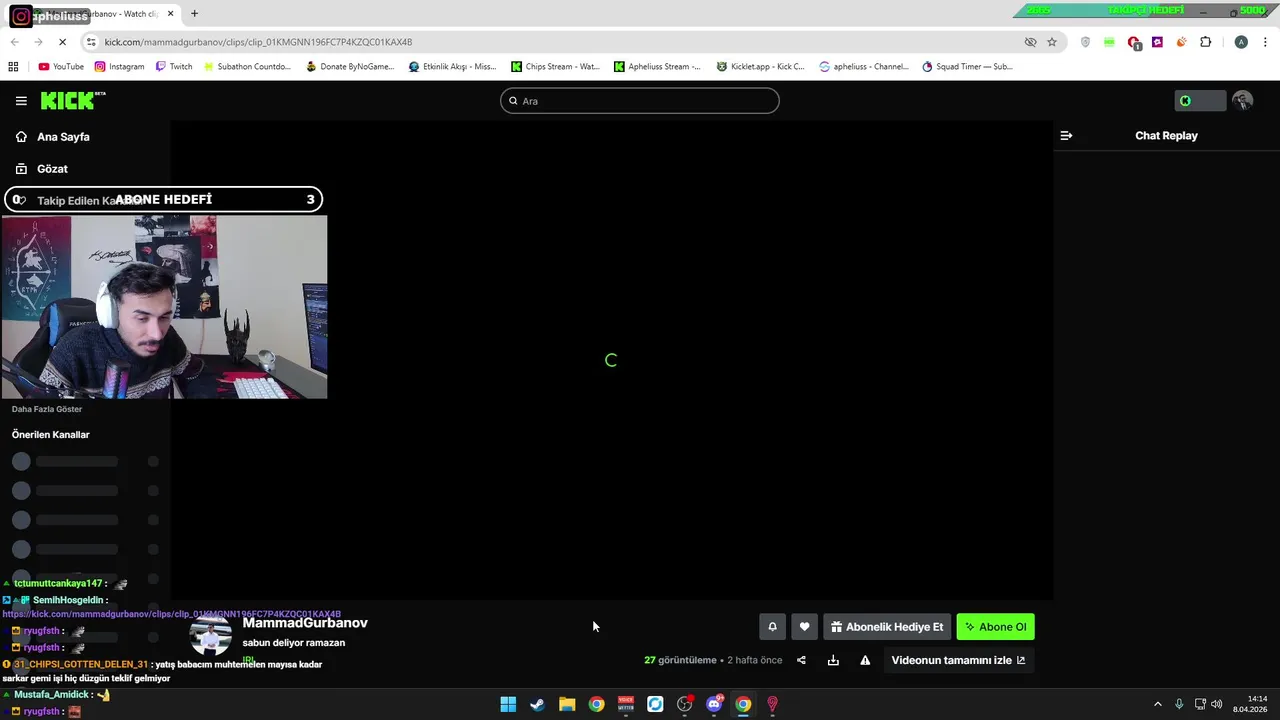Open Videonun tamamını izle link
This screenshot has height=720, width=1280.
point(958,660)
